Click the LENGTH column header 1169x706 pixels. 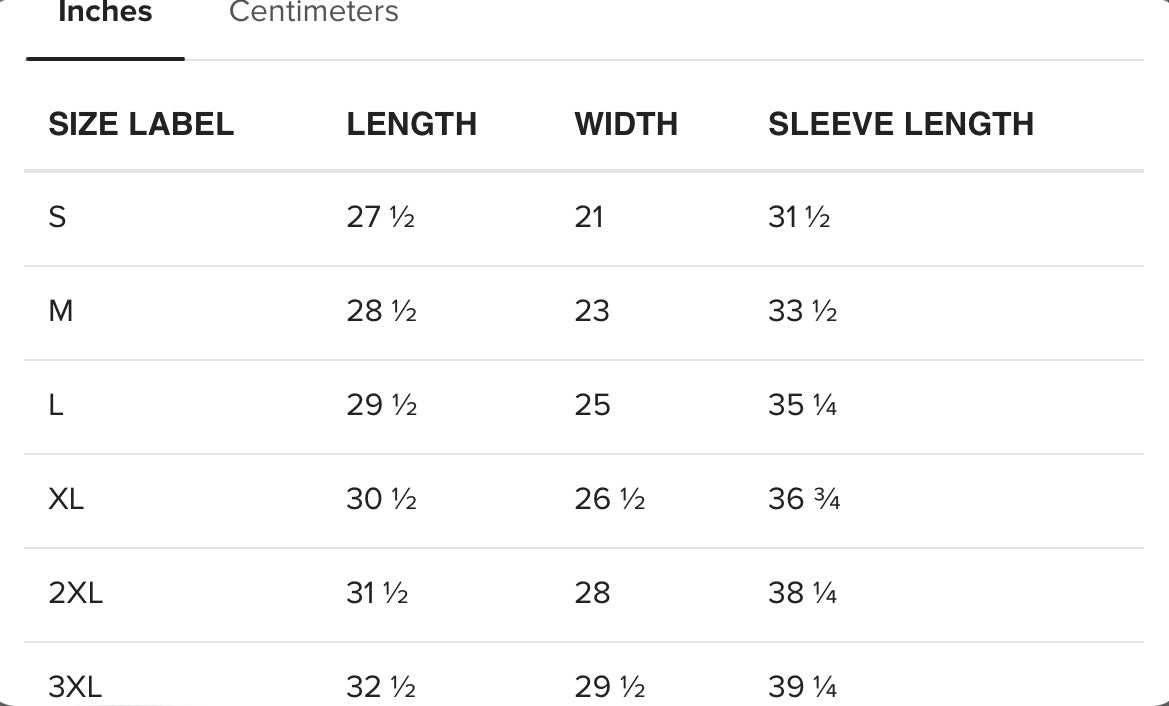click(411, 124)
